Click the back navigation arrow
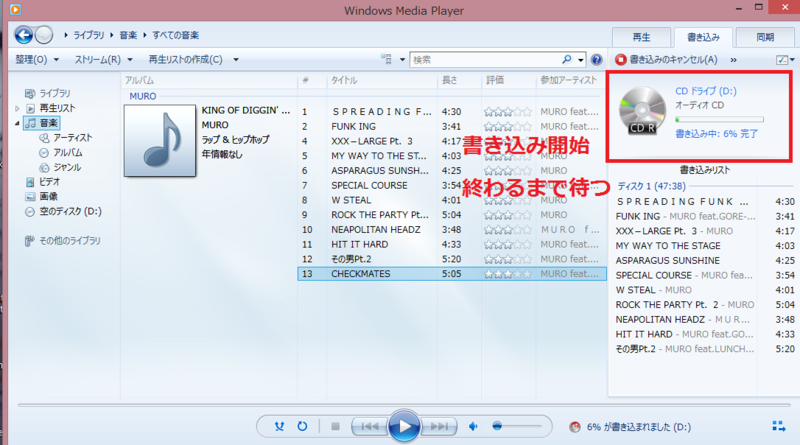Viewport: 800px width, 445px height. 23,35
